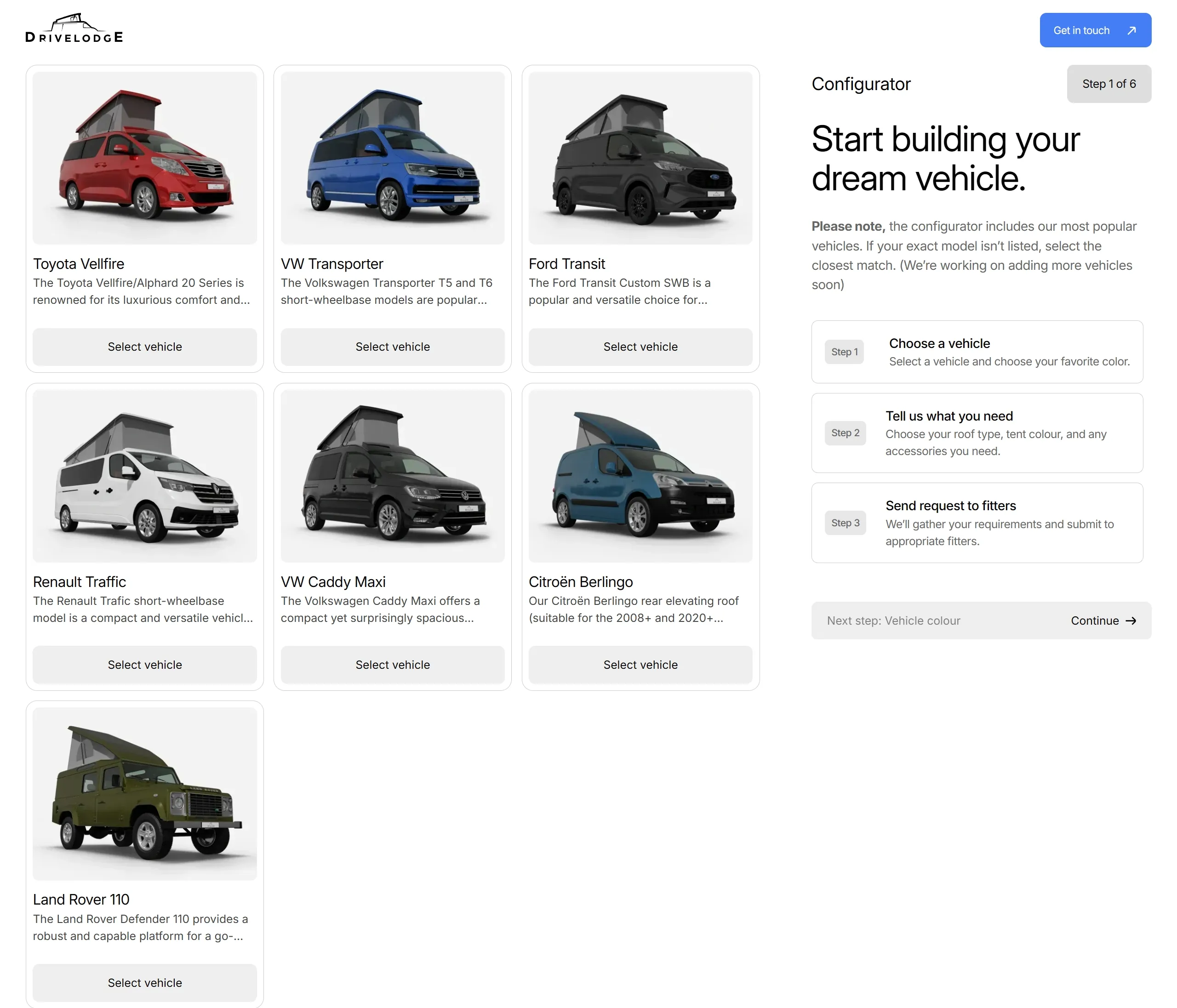Click the white Renault Traffic image
This screenshot has width=1177, height=1008.
pyautogui.click(x=145, y=476)
